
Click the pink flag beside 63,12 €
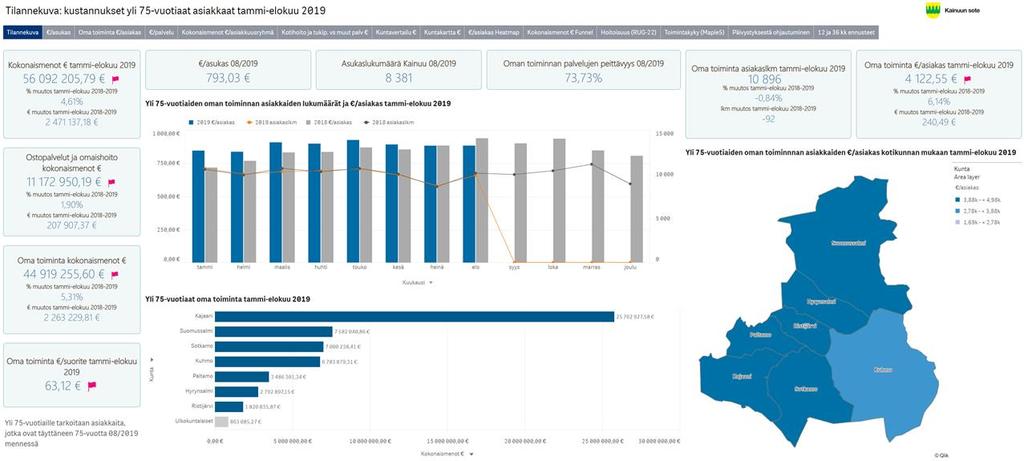click(92, 386)
